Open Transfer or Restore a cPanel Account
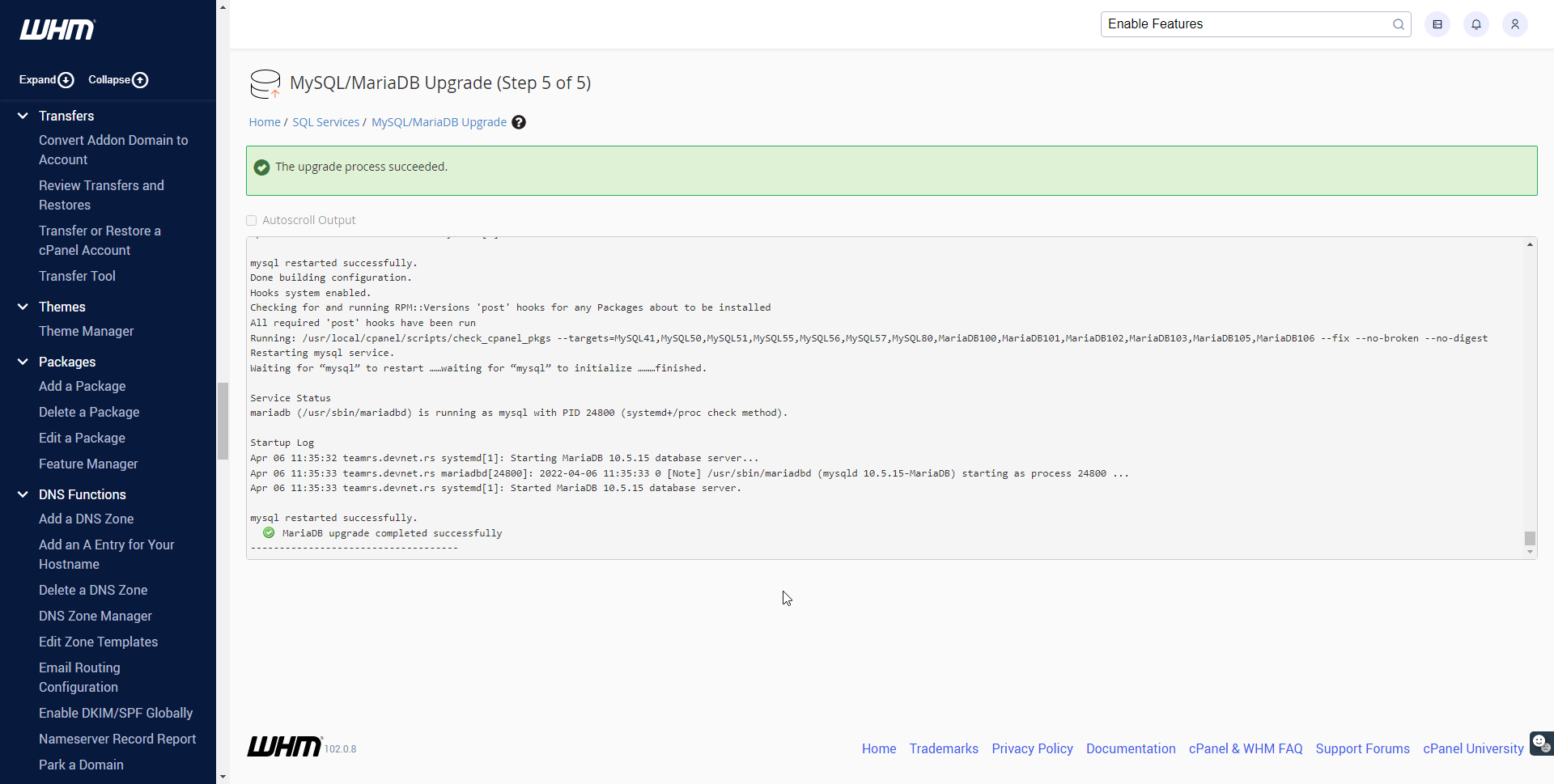The height and width of the screenshot is (784, 1554). pyautogui.click(x=100, y=240)
